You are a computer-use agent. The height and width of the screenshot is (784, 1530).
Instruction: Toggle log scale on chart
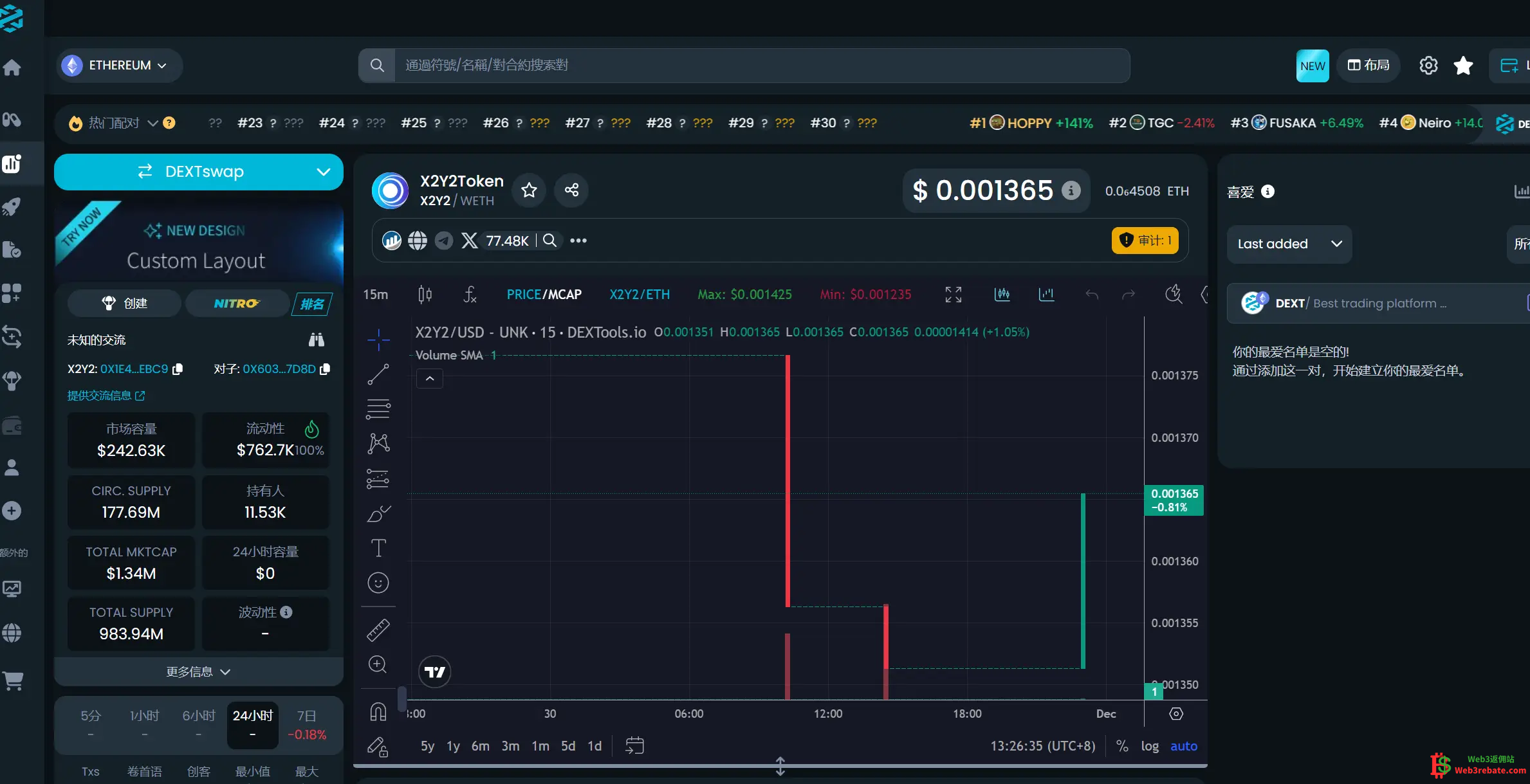(x=1149, y=746)
